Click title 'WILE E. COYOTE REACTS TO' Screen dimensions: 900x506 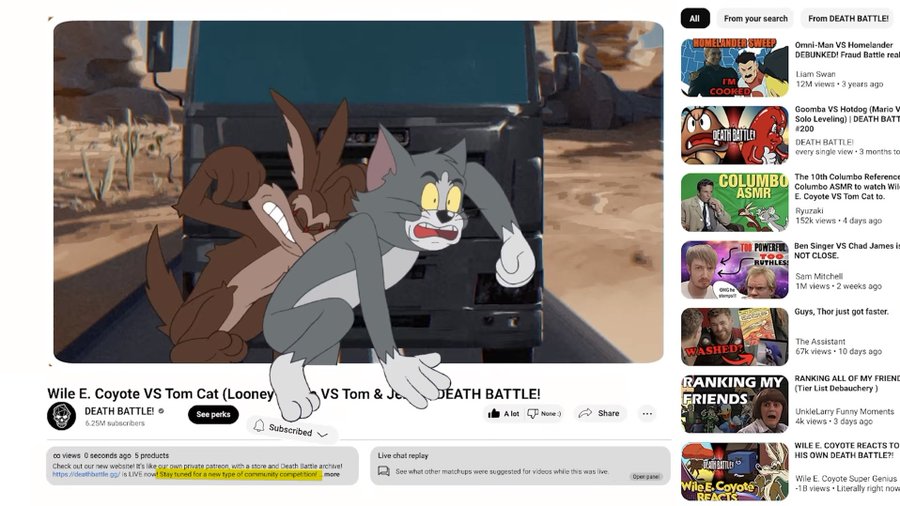click(x=847, y=450)
